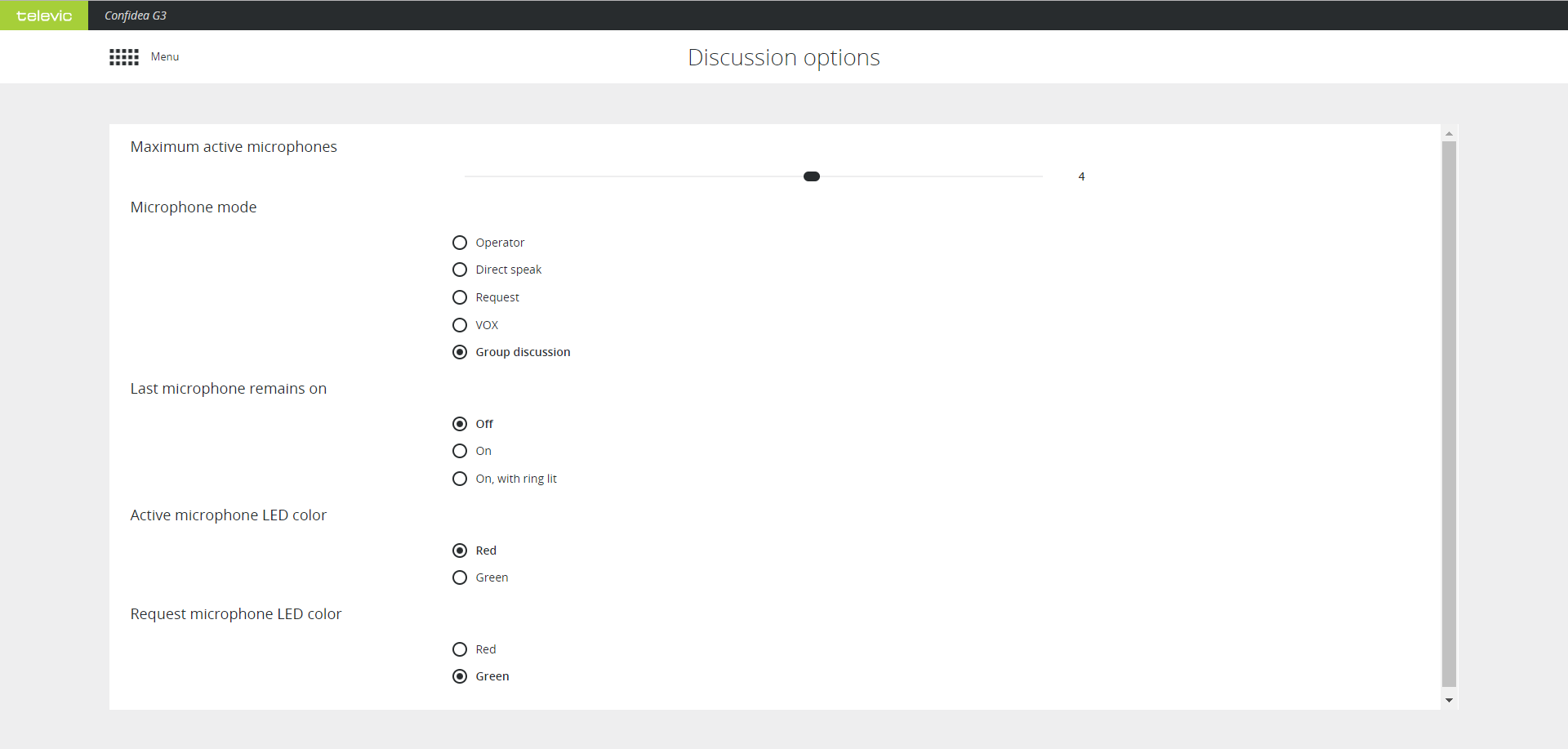Image resolution: width=1568 pixels, height=749 pixels.
Task: Select Operator microphone mode
Action: coord(460,243)
